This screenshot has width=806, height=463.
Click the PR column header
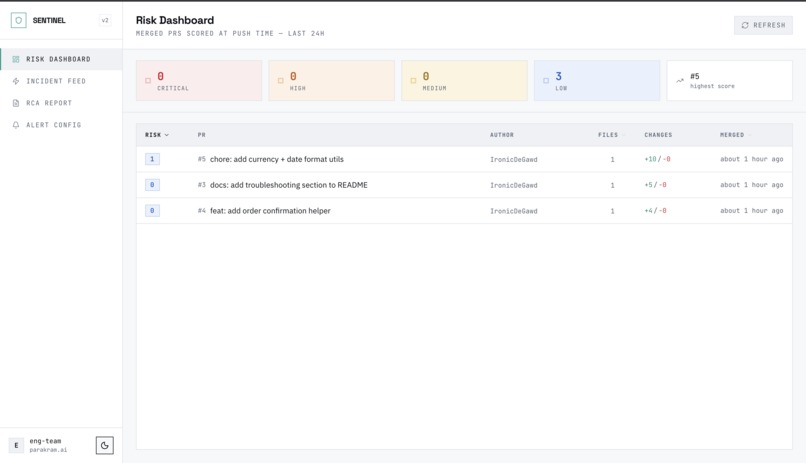pyautogui.click(x=202, y=135)
